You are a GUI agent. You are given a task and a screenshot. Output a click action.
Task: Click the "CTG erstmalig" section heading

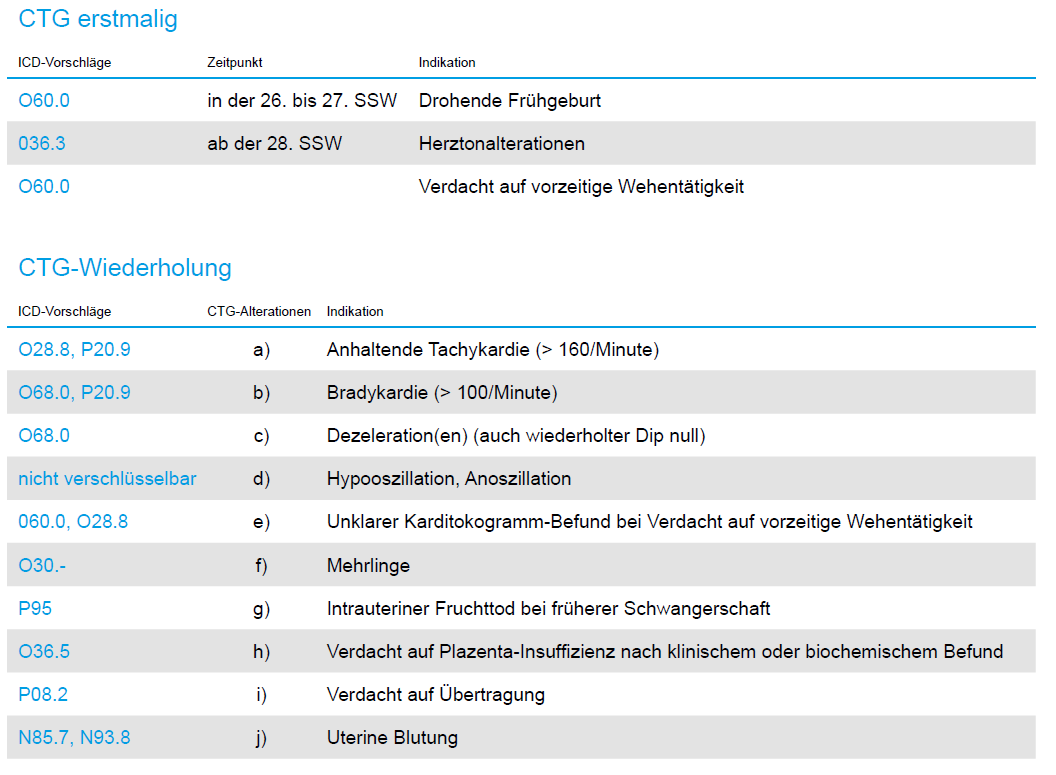pos(98,19)
